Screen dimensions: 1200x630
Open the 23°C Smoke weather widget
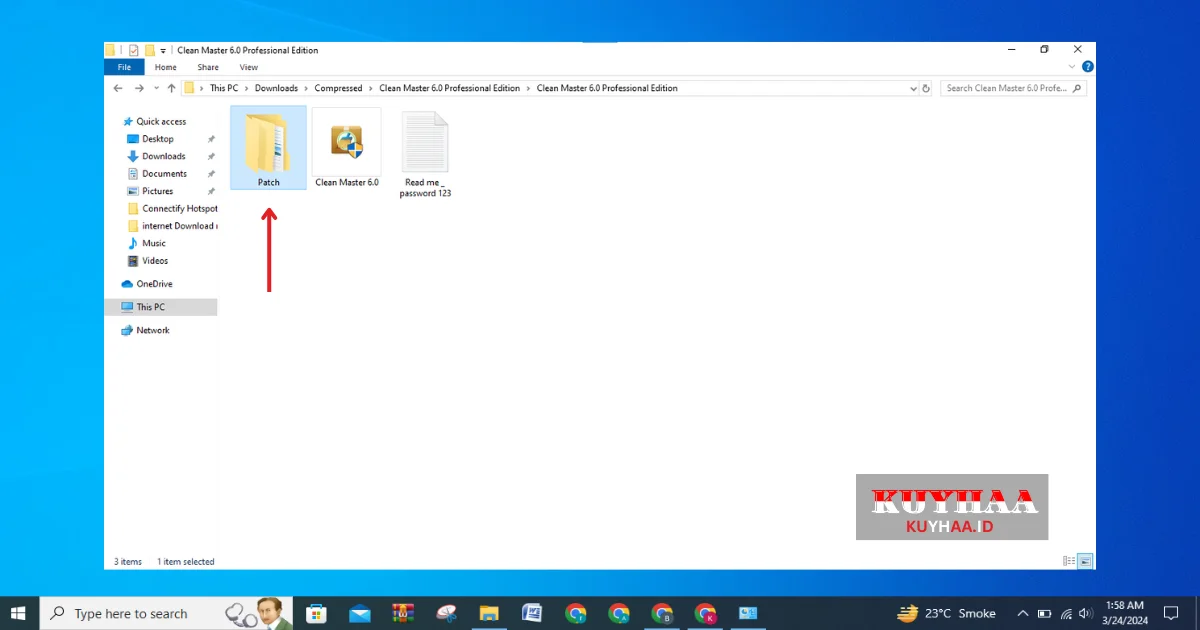(946, 613)
